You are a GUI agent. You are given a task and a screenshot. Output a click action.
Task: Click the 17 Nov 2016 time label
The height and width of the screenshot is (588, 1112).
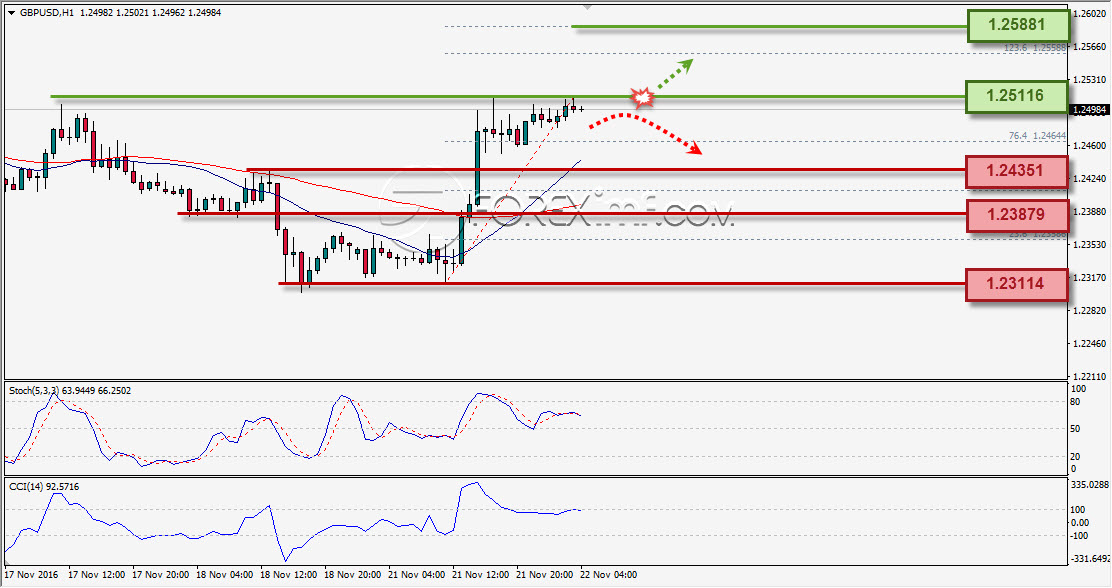[31, 575]
